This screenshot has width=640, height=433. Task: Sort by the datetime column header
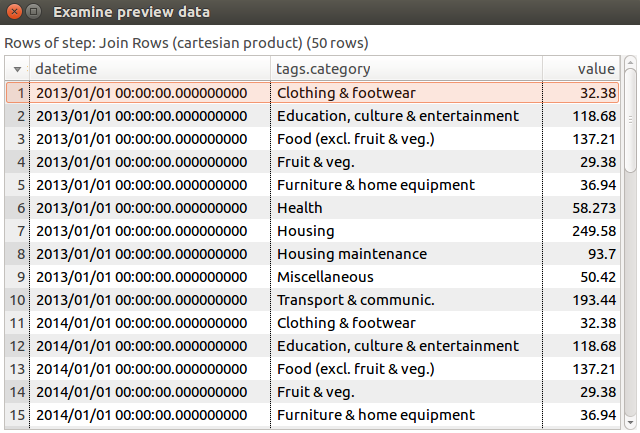[x=150, y=69]
